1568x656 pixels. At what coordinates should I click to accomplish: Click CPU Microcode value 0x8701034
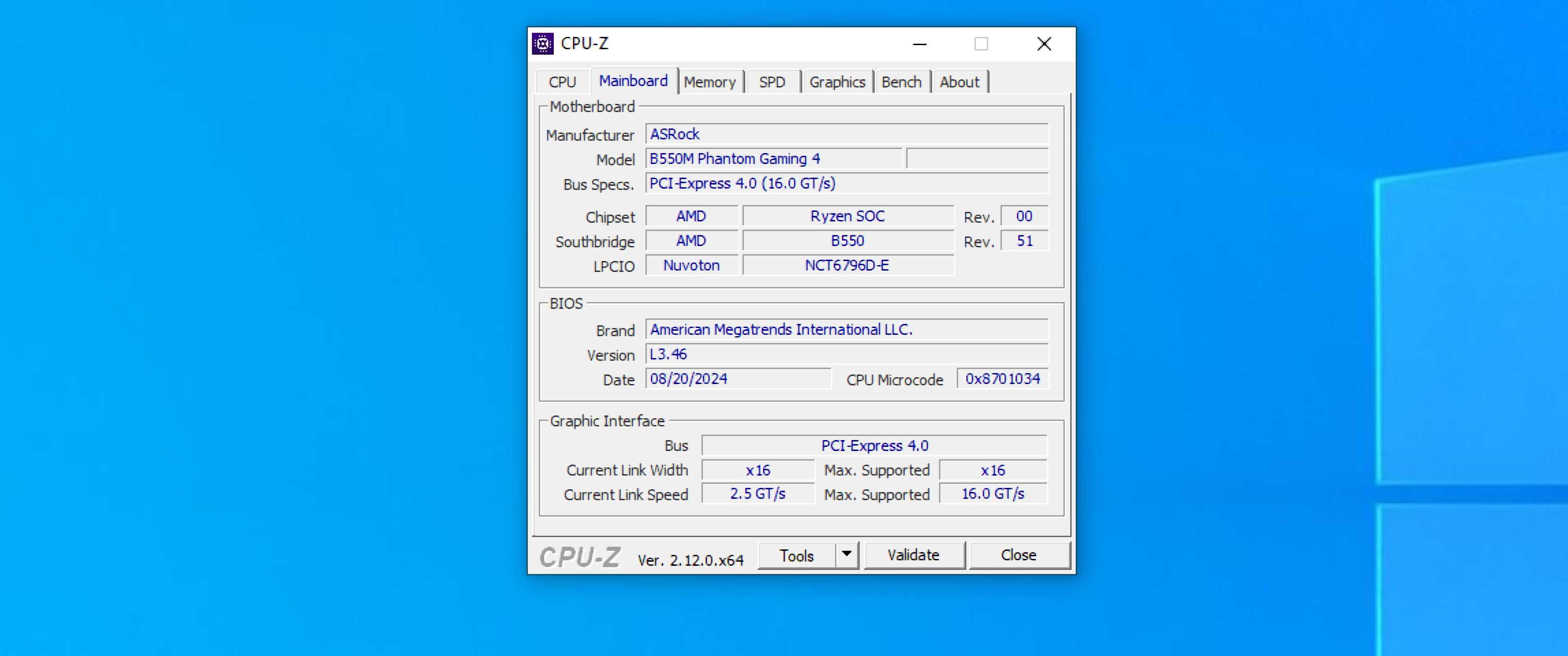click(1002, 379)
